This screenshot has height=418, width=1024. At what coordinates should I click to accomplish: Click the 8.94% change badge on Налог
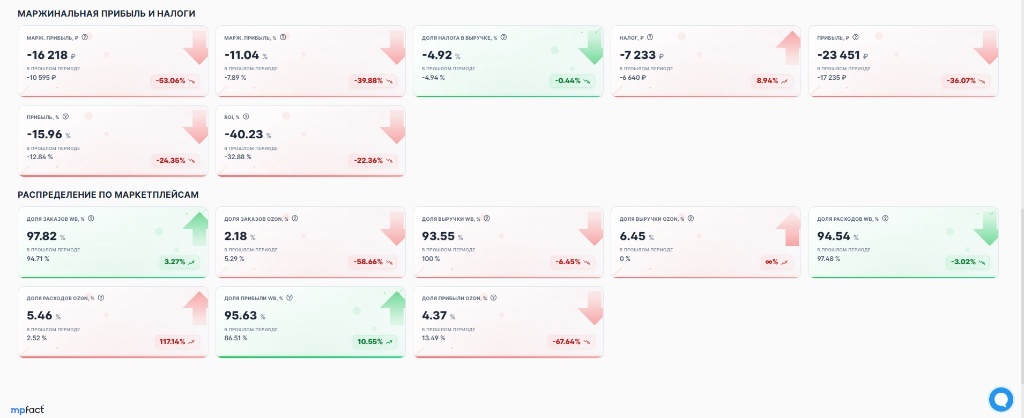772,81
